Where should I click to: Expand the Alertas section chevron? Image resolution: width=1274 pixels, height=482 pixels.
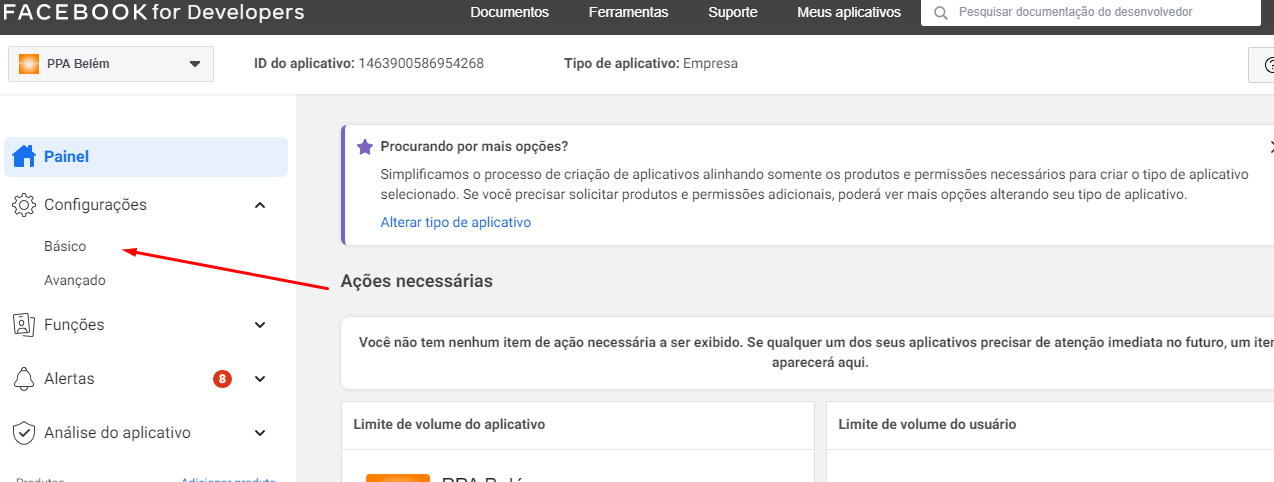click(260, 379)
